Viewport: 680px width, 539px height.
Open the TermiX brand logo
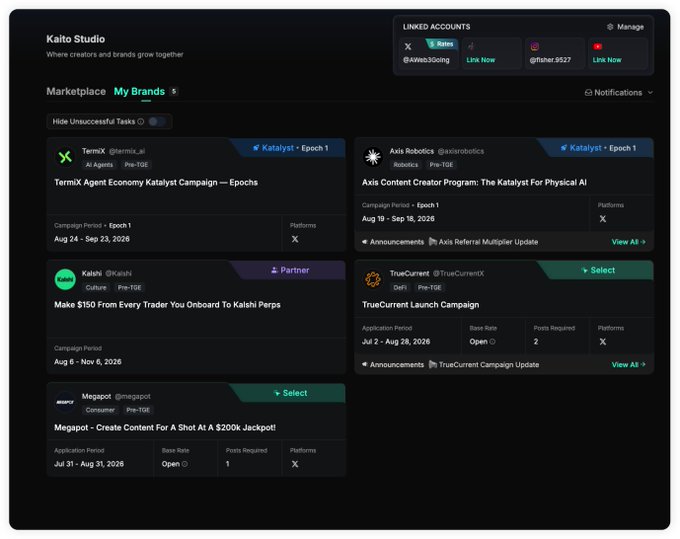coord(65,157)
